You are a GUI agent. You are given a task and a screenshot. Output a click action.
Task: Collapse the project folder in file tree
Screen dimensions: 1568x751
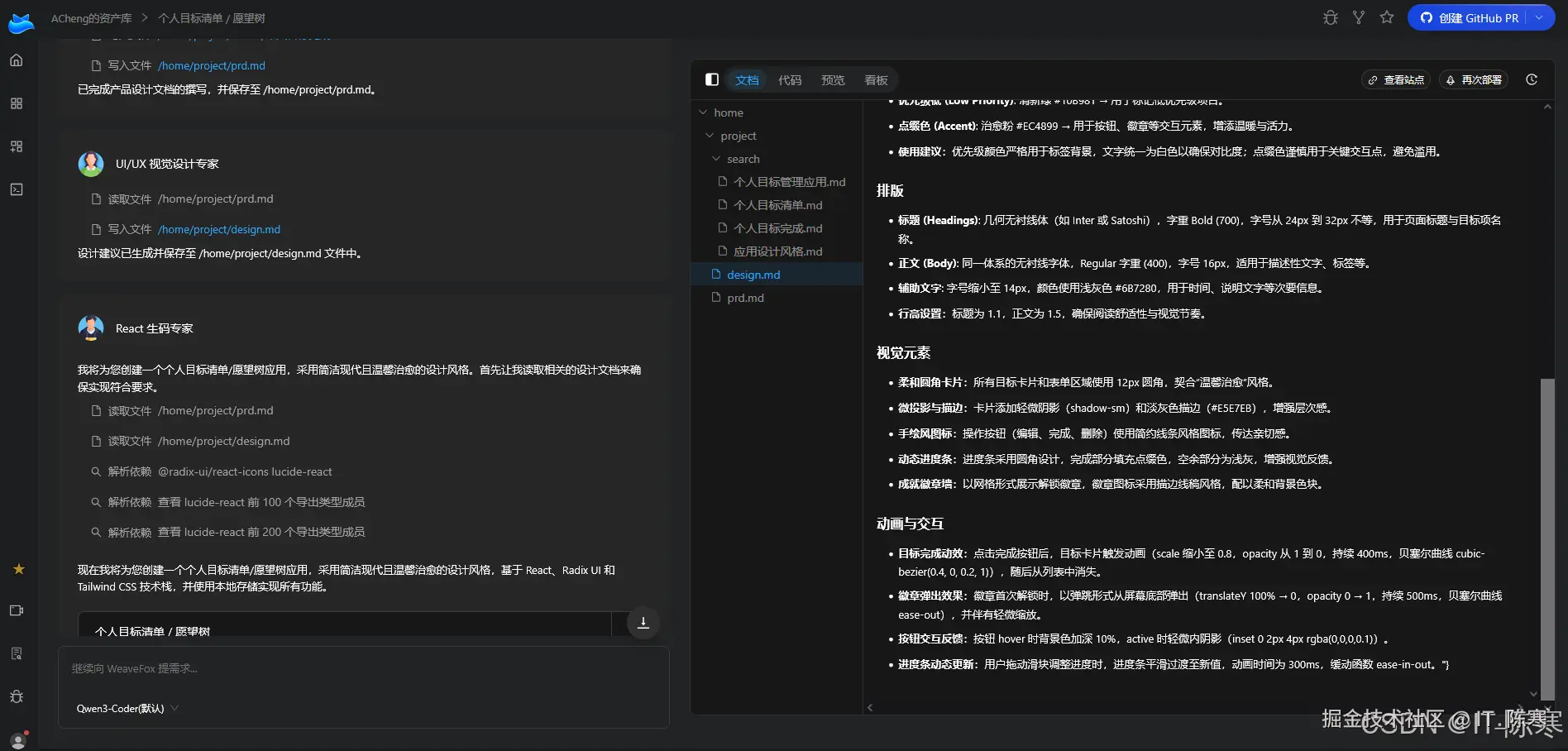click(x=710, y=136)
